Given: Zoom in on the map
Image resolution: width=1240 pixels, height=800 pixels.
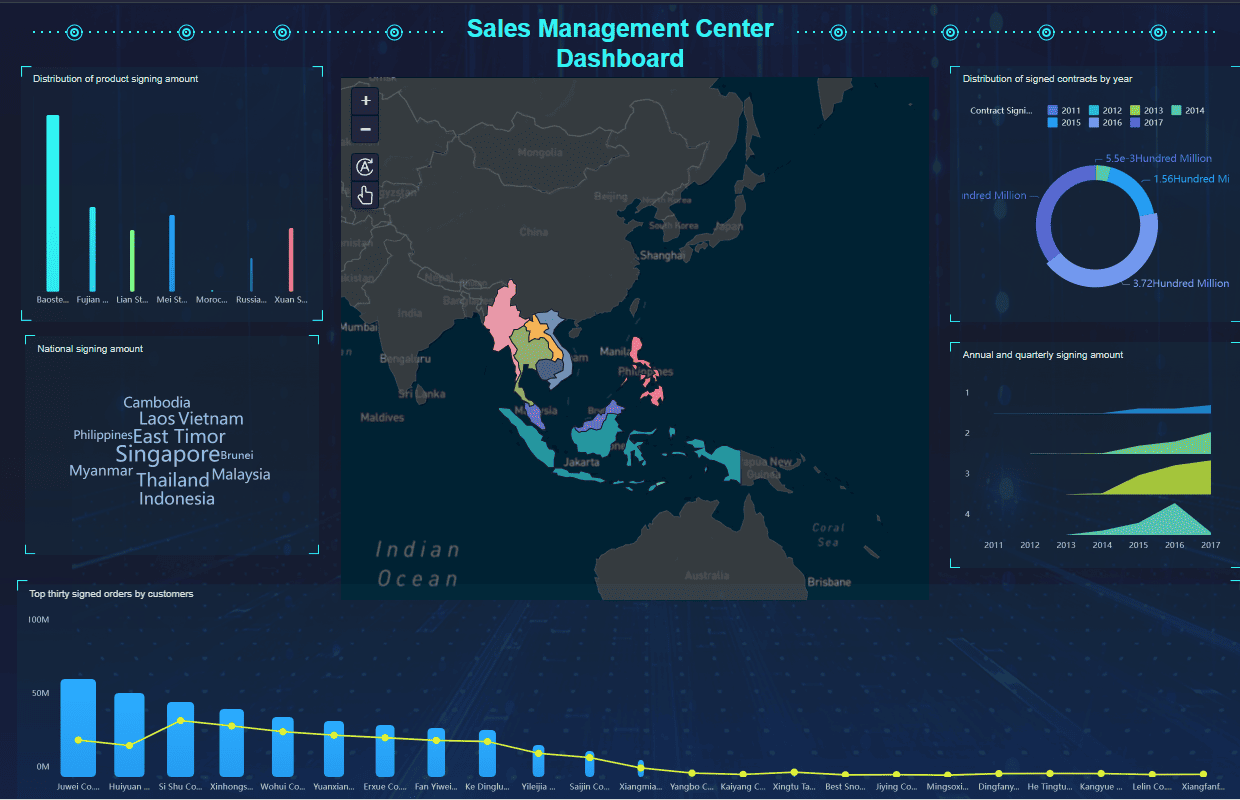Looking at the screenshot, I should click(365, 101).
